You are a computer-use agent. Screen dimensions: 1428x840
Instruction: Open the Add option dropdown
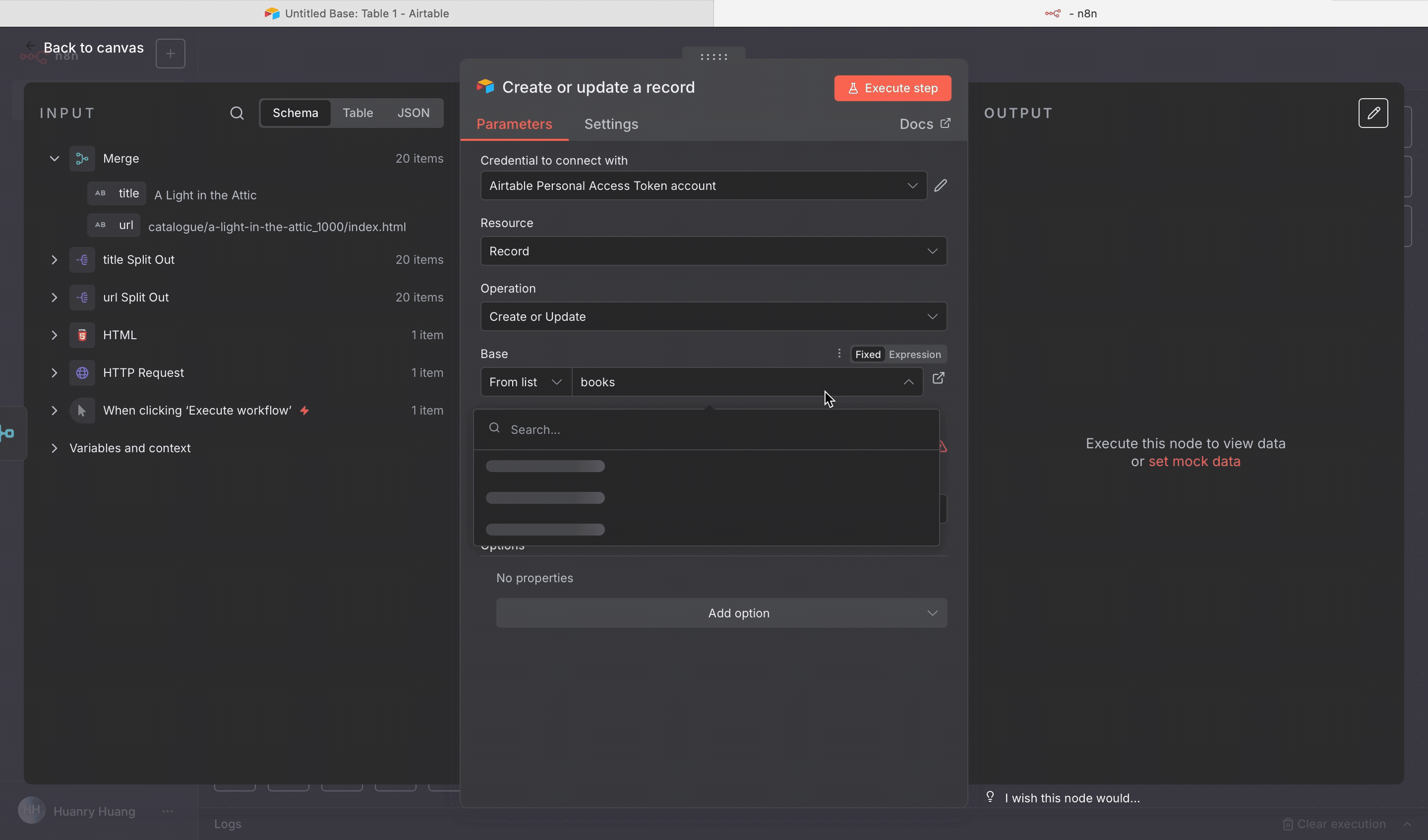pos(721,613)
